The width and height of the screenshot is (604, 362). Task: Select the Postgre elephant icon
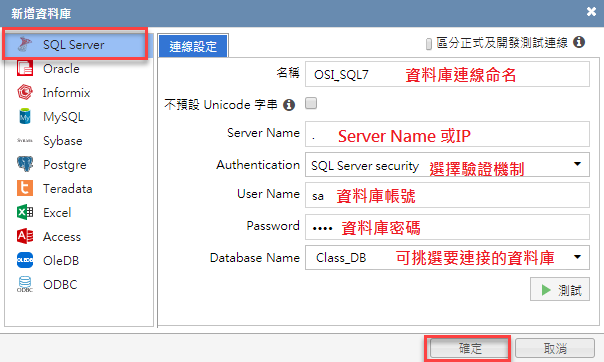coord(25,164)
